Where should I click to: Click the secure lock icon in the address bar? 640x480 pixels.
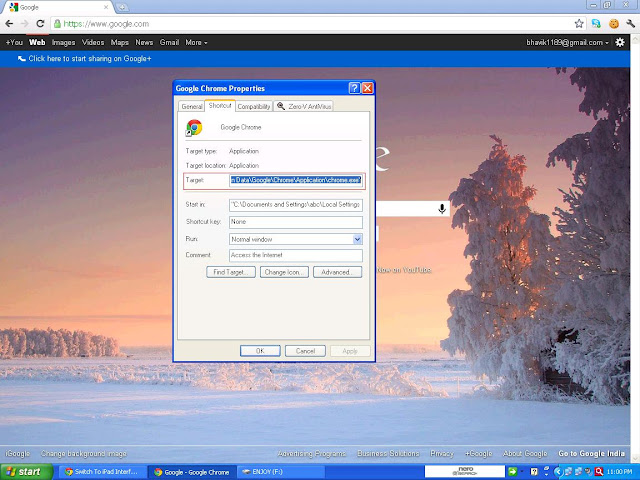point(58,24)
